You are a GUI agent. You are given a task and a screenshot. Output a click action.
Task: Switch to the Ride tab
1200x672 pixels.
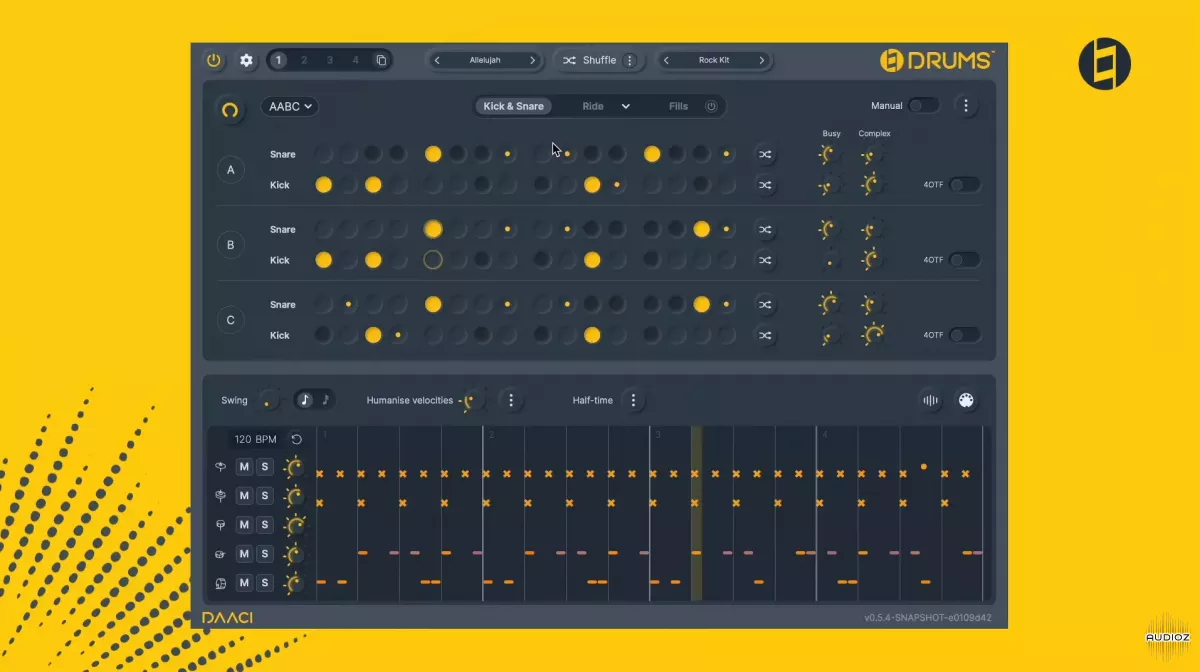coord(593,106)
